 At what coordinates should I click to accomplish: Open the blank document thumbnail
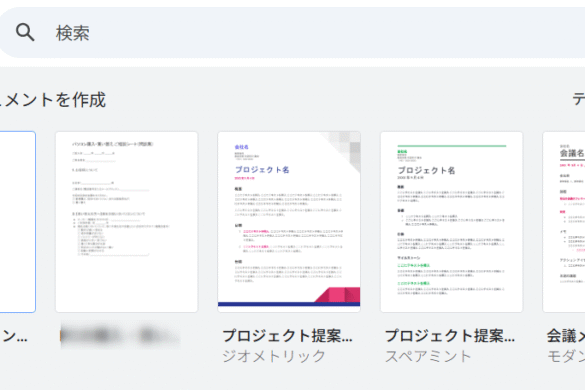(18, 222)
